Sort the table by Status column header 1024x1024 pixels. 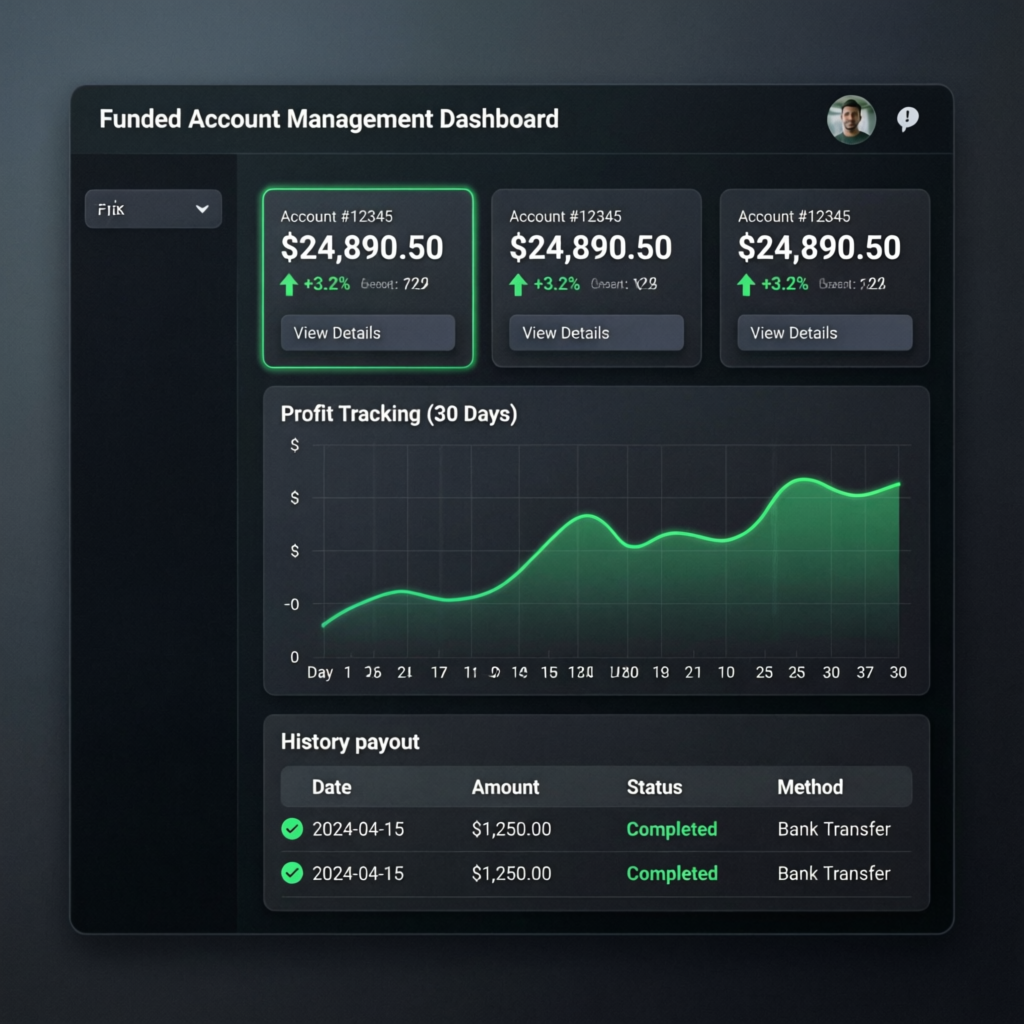point(654,787)
